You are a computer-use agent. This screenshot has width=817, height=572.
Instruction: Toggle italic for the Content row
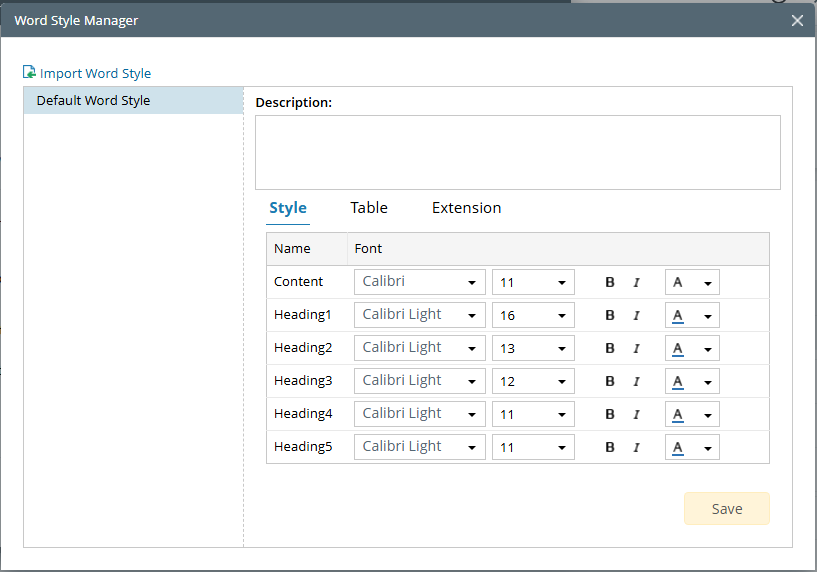tap(636, 282)
